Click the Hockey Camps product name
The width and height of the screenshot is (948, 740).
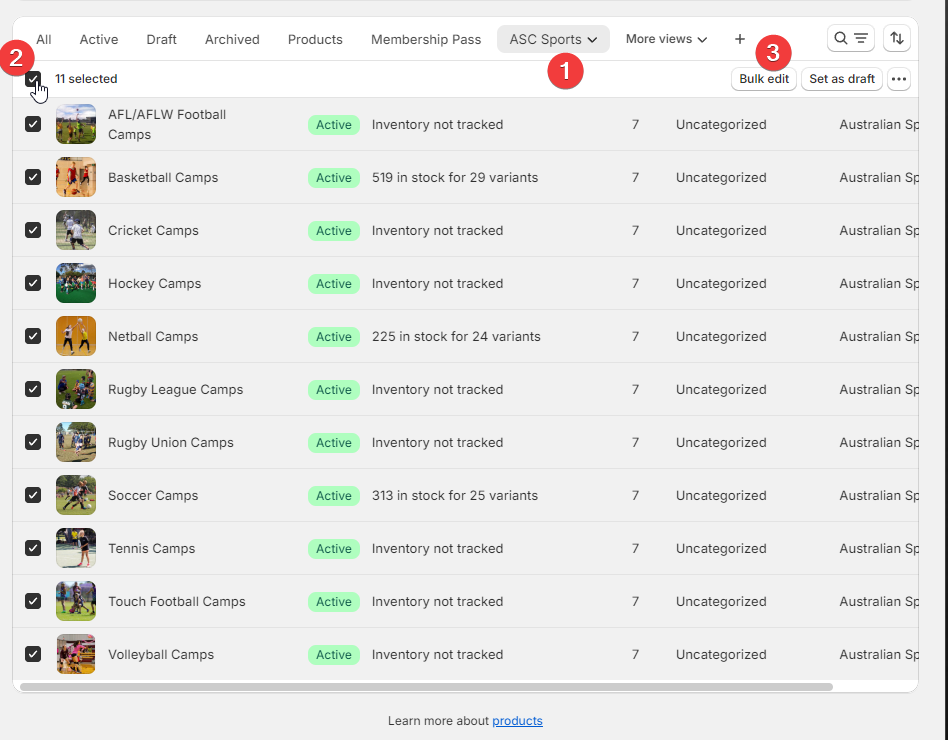click(x=154, y=284)
